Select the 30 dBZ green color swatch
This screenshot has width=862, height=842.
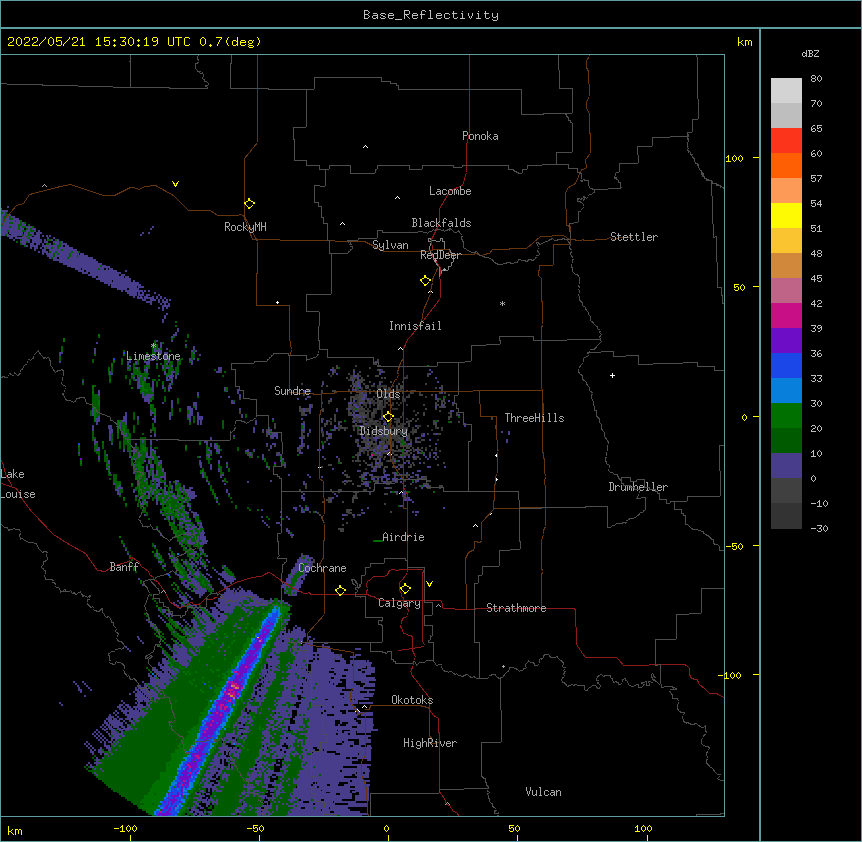[x=786, y=416]
